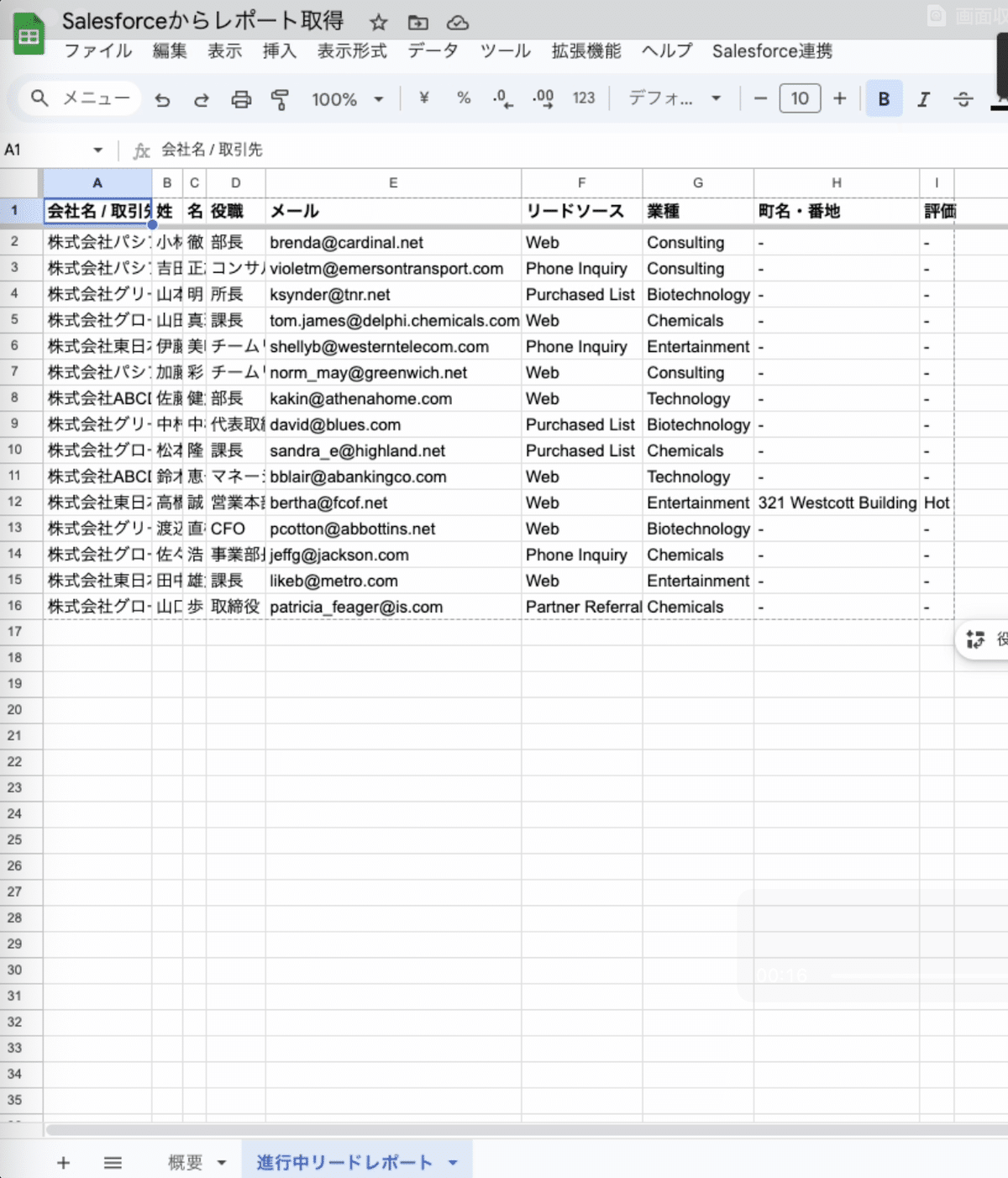Click the convert to table suggestion chip
The width and height of the screenshot is (1008, 1178).
(983, 639)
